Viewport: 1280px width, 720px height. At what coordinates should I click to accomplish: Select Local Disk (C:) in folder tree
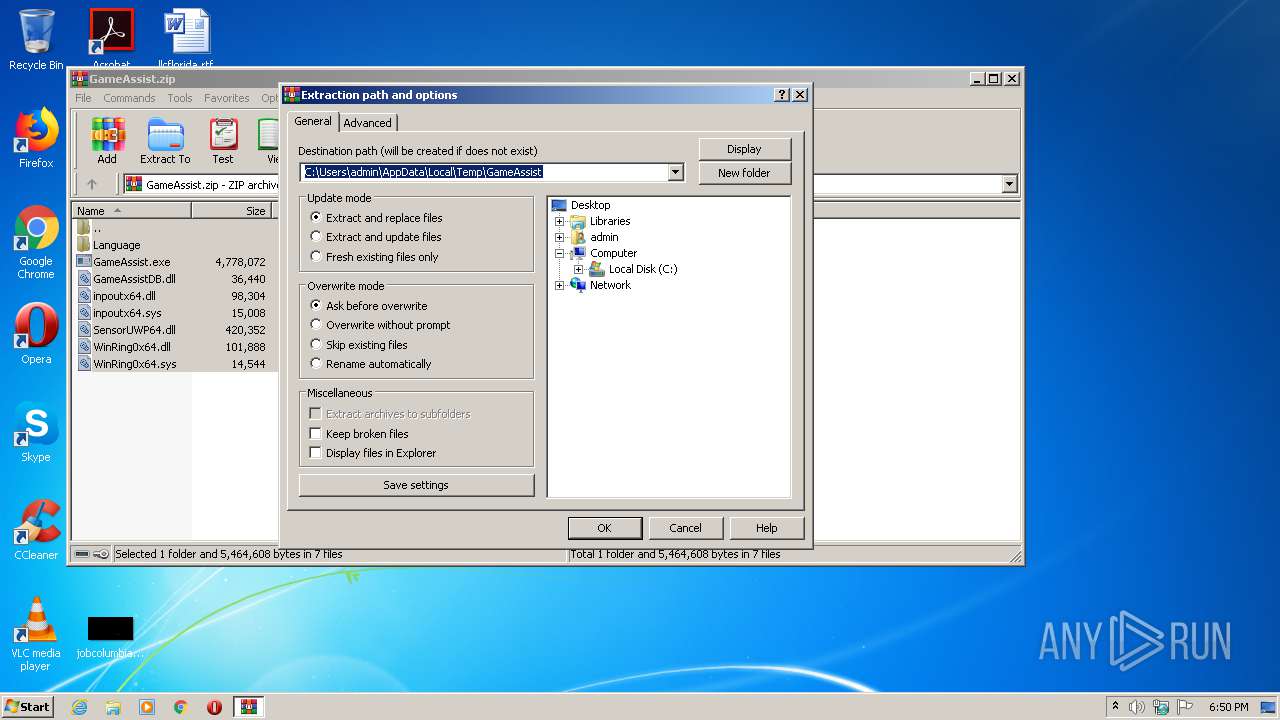[643, 269]
